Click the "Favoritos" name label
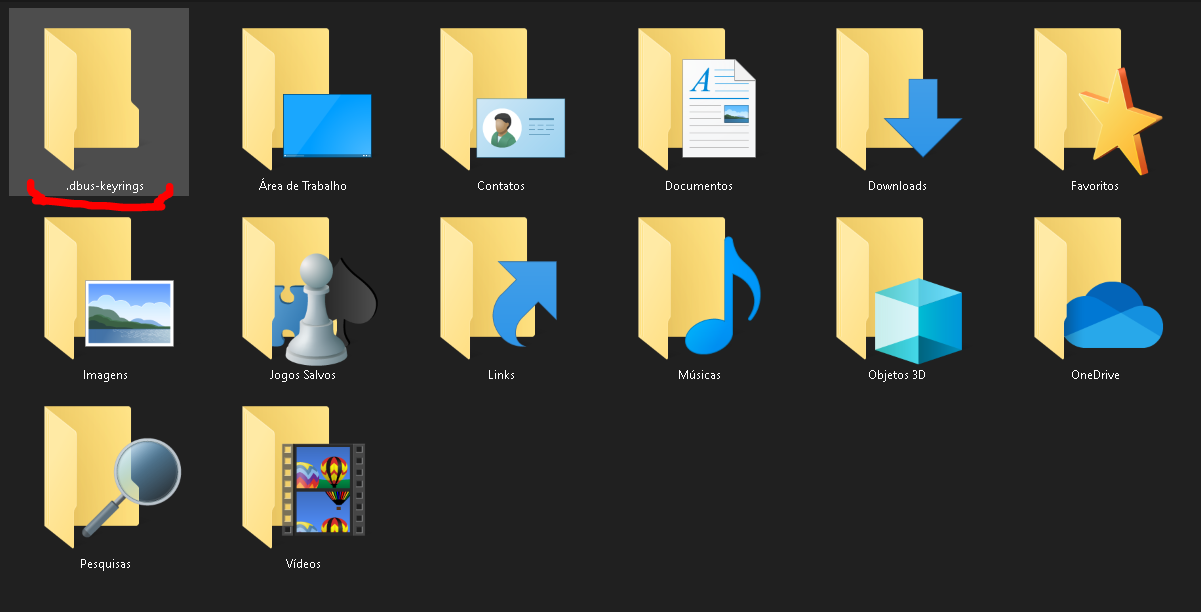Screen dimensions: 1201x612 click(x=1095, y=186)
